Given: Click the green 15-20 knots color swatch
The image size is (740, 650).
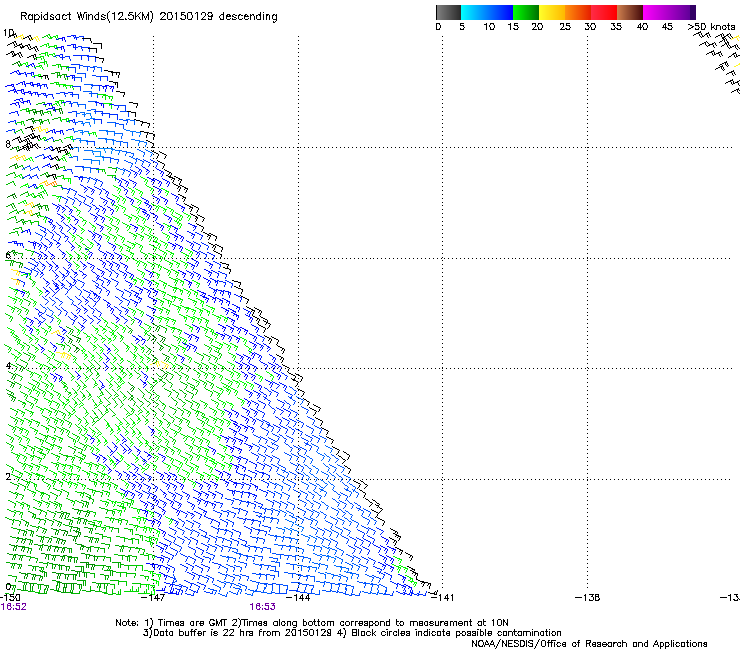Looking at the screenshot, I should 526,12.
